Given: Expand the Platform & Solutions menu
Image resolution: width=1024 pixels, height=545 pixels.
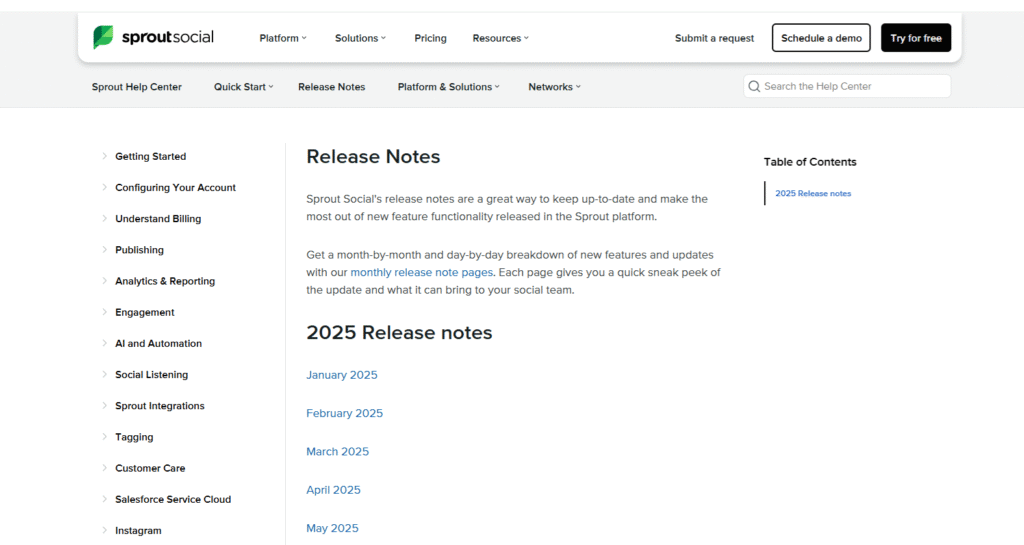Looking at the screenshot, I should 449,87.
